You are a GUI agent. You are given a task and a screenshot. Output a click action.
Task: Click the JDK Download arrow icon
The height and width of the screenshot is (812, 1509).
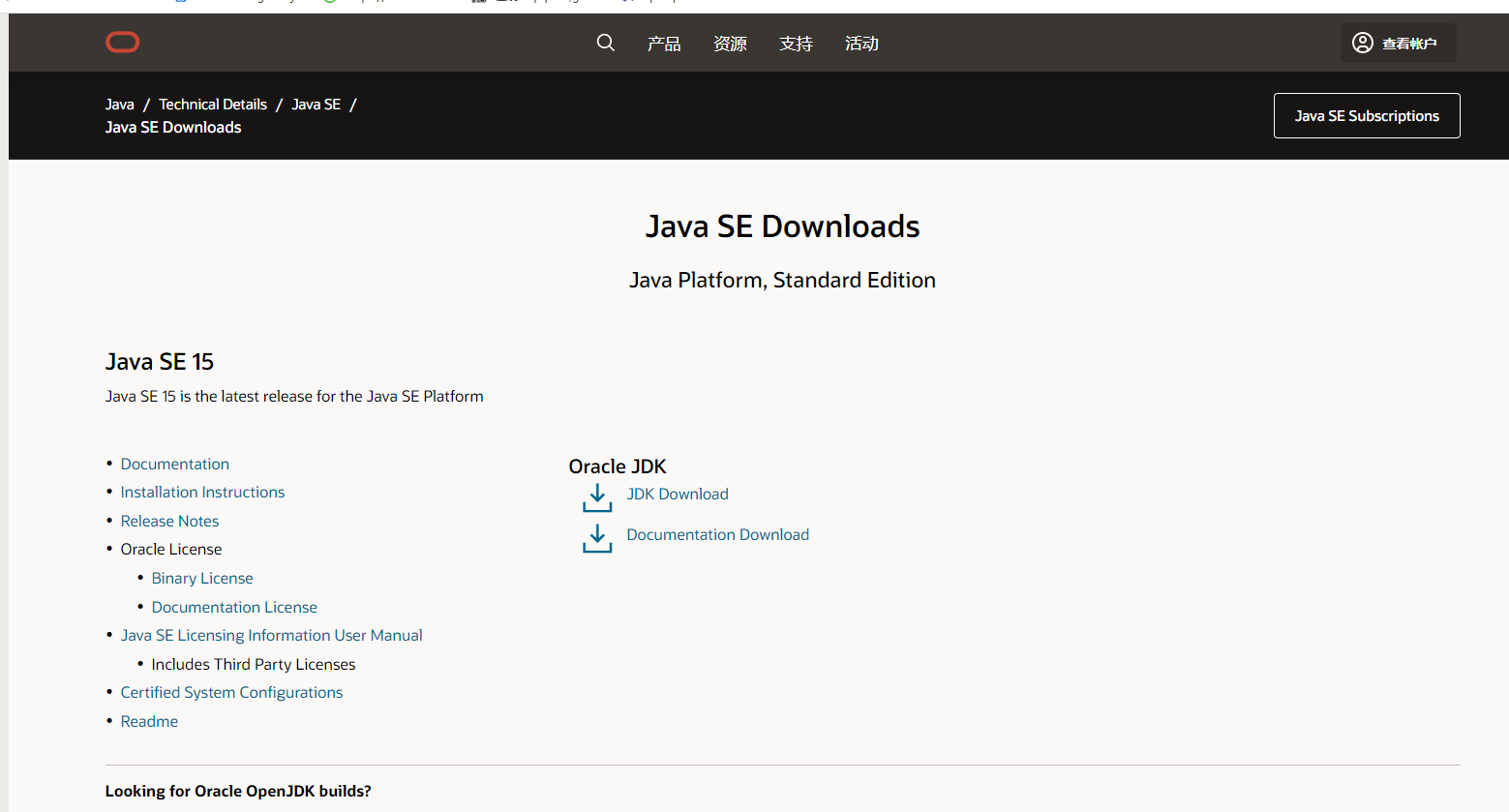(597, 497)
